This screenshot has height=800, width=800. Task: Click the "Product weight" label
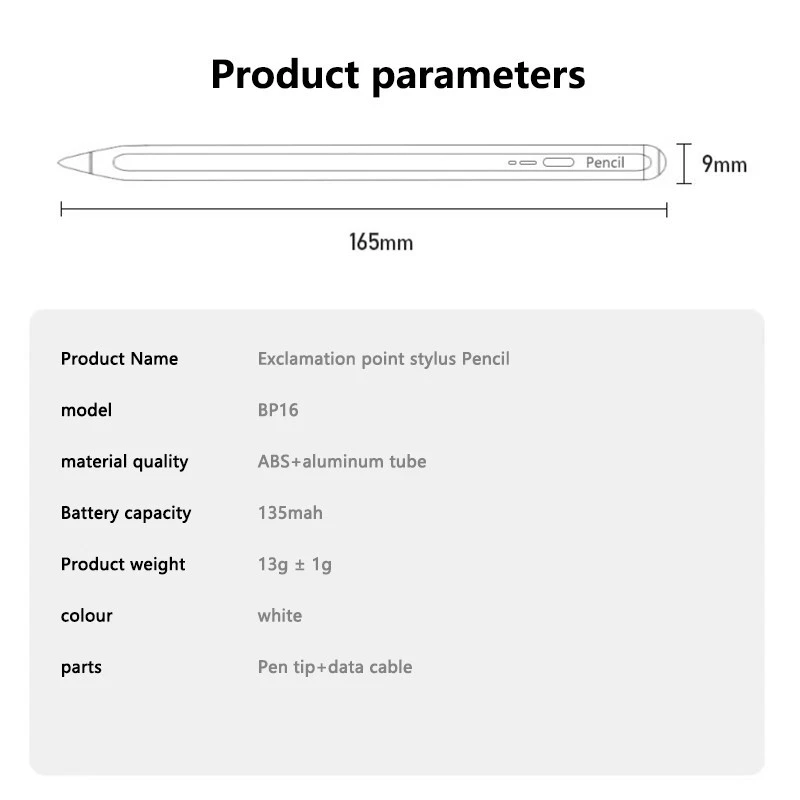(x=123, y=564)
